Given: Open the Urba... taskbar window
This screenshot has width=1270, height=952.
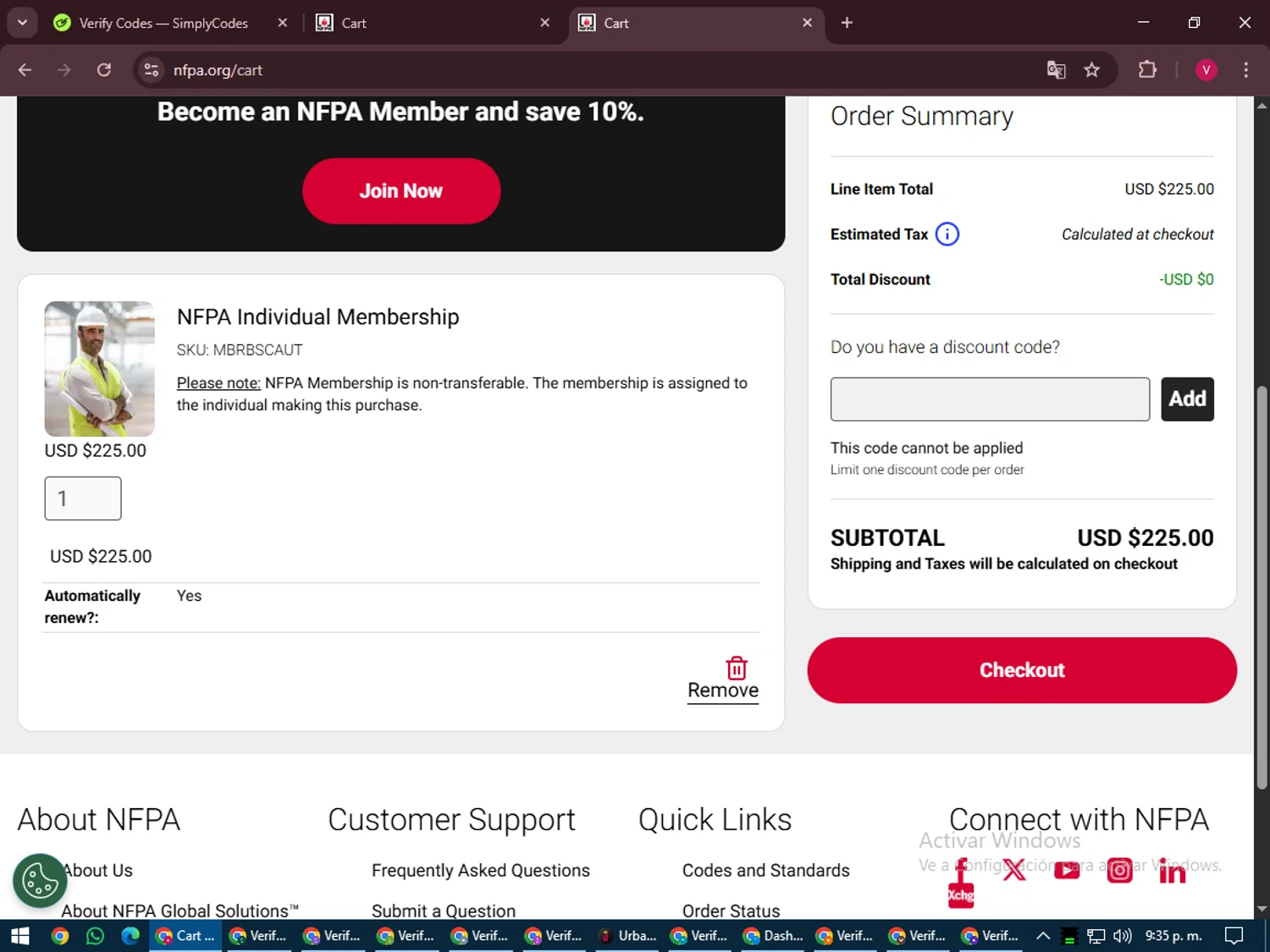Looking at the screenshot, I should 627,936.
